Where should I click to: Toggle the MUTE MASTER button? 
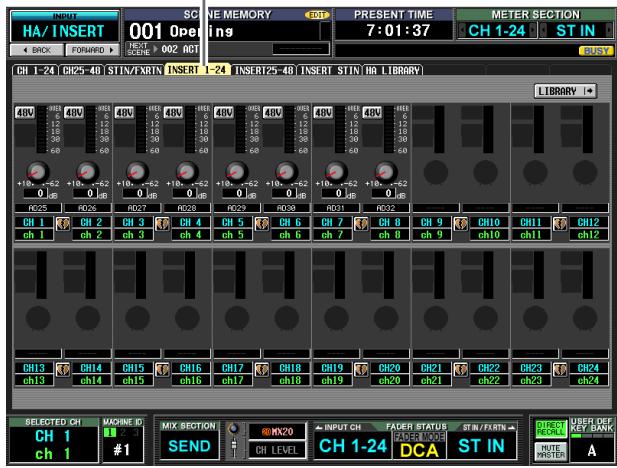(x=550, y=451)
